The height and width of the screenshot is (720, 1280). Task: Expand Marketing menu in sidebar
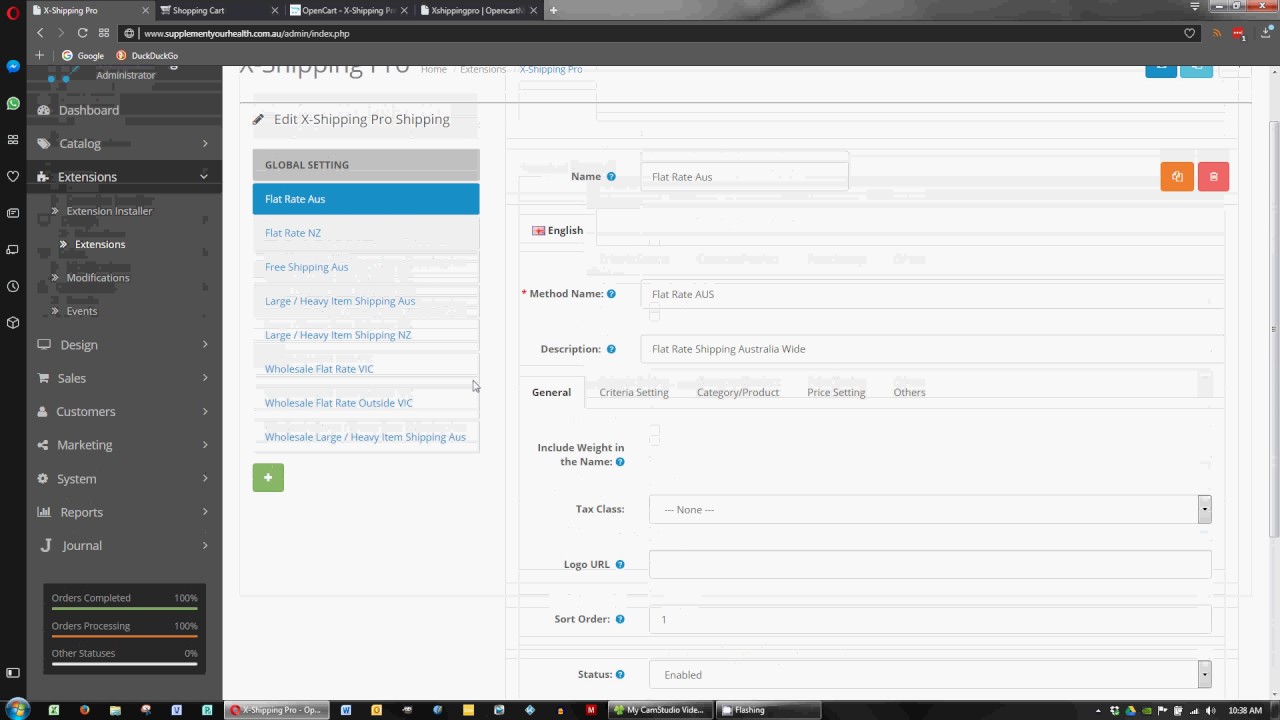coord(124,445)
